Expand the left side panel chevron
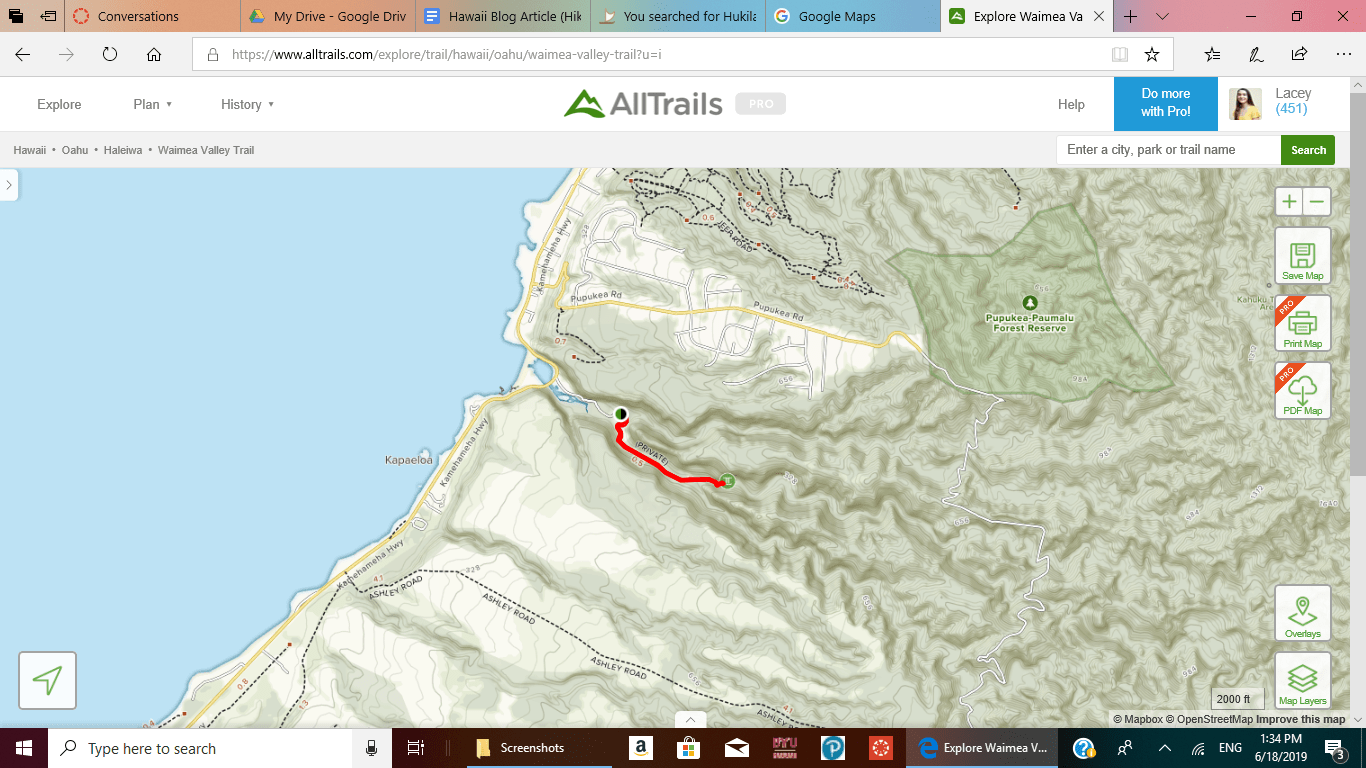This screenshot has height=768, width=1366. point(8,185)
